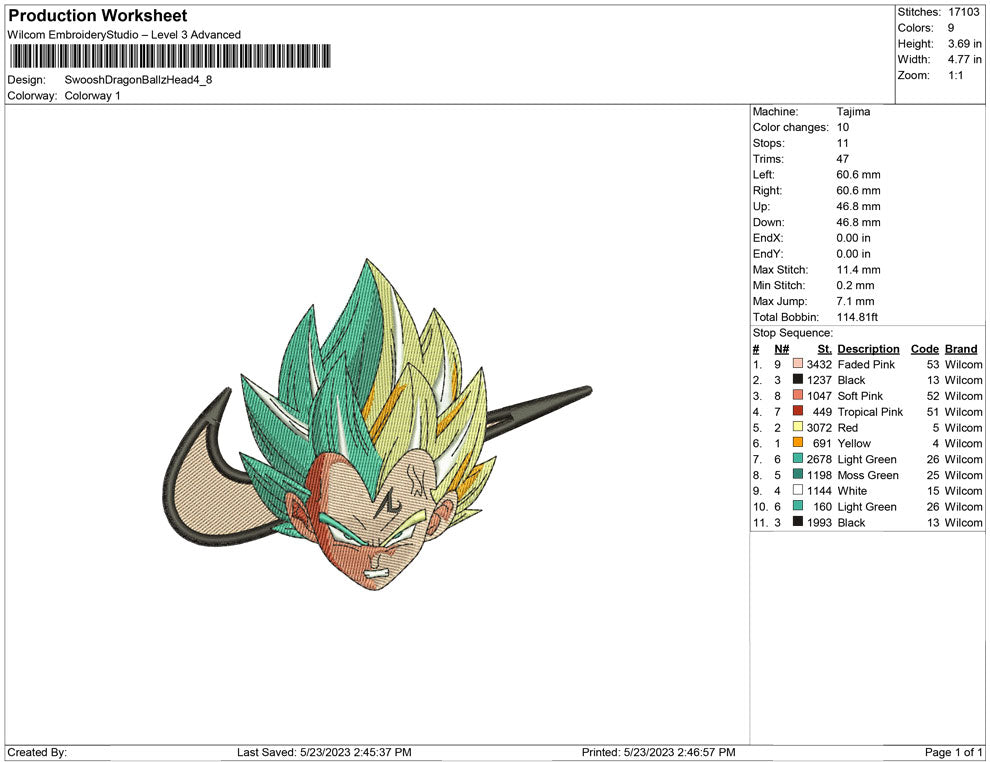Click the Brand column header
Viewport: 990px width, 762px height.
click(961, 349)
